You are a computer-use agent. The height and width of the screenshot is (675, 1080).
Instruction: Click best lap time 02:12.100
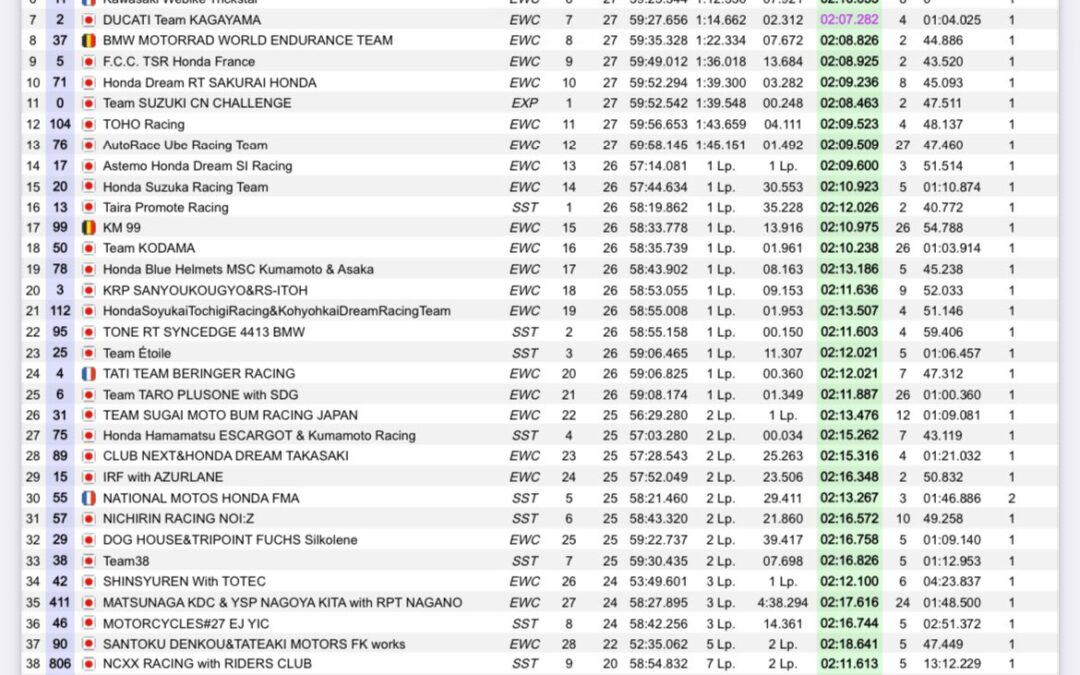(849, 581)
